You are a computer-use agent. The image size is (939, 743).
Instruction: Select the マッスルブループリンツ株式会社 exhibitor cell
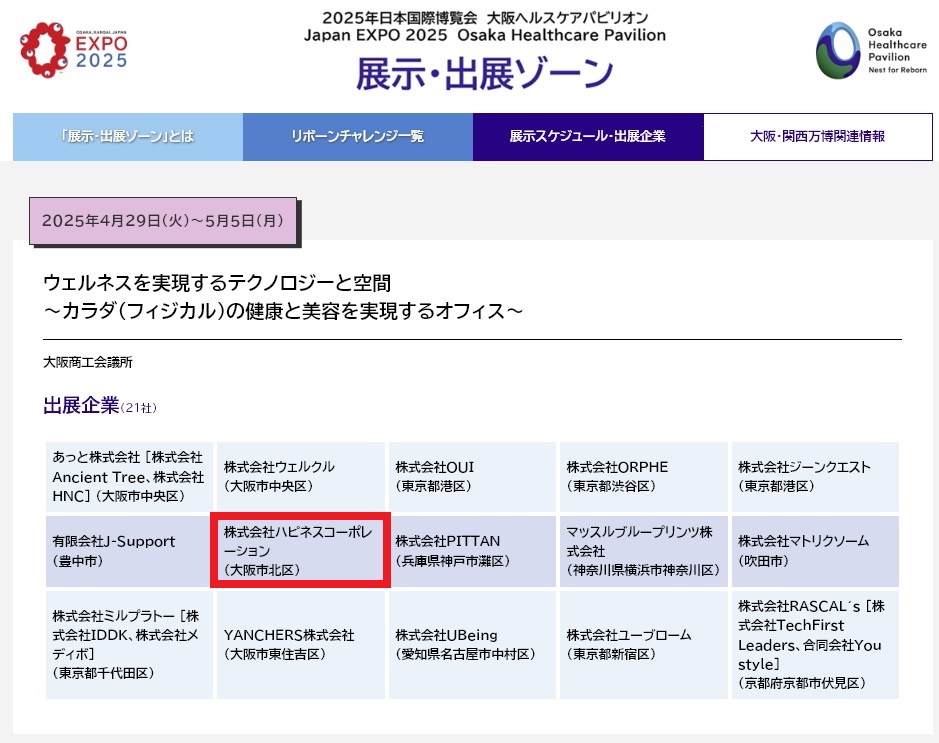point(644,551)
